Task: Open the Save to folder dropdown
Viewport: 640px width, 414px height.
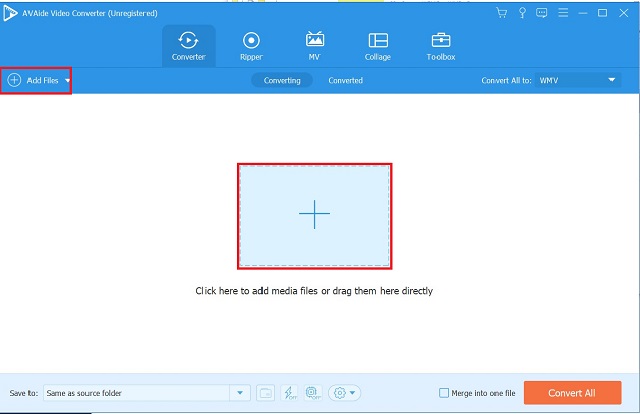Action: click(240, 393)
